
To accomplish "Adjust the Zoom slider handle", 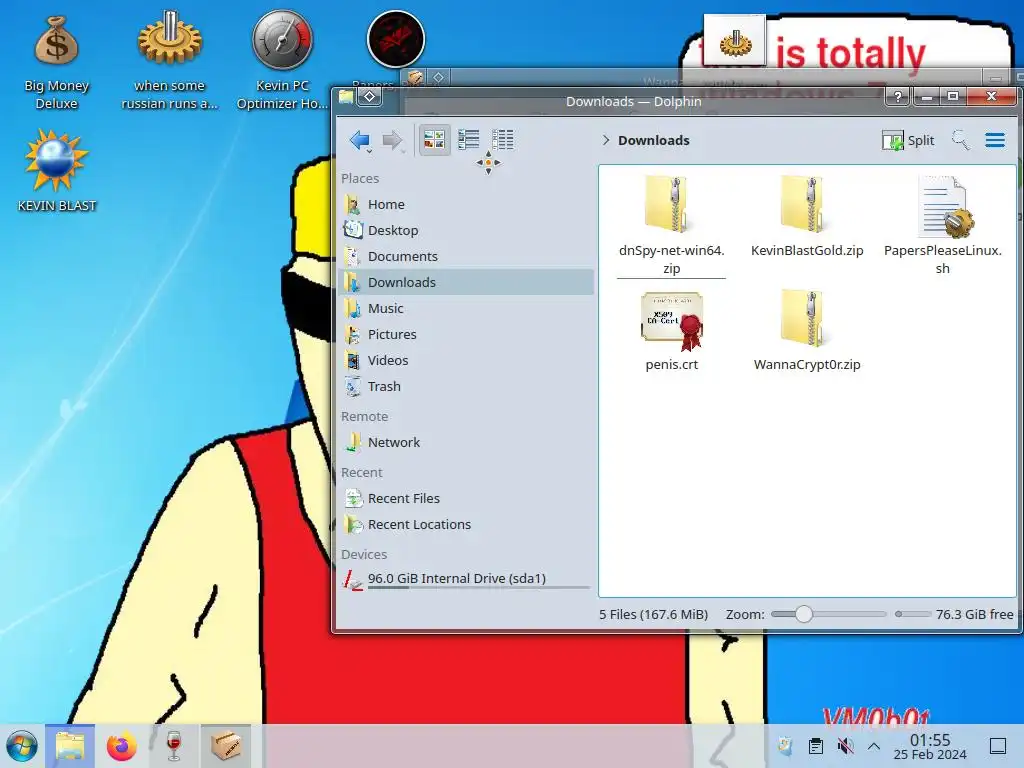I will point(803,614).
